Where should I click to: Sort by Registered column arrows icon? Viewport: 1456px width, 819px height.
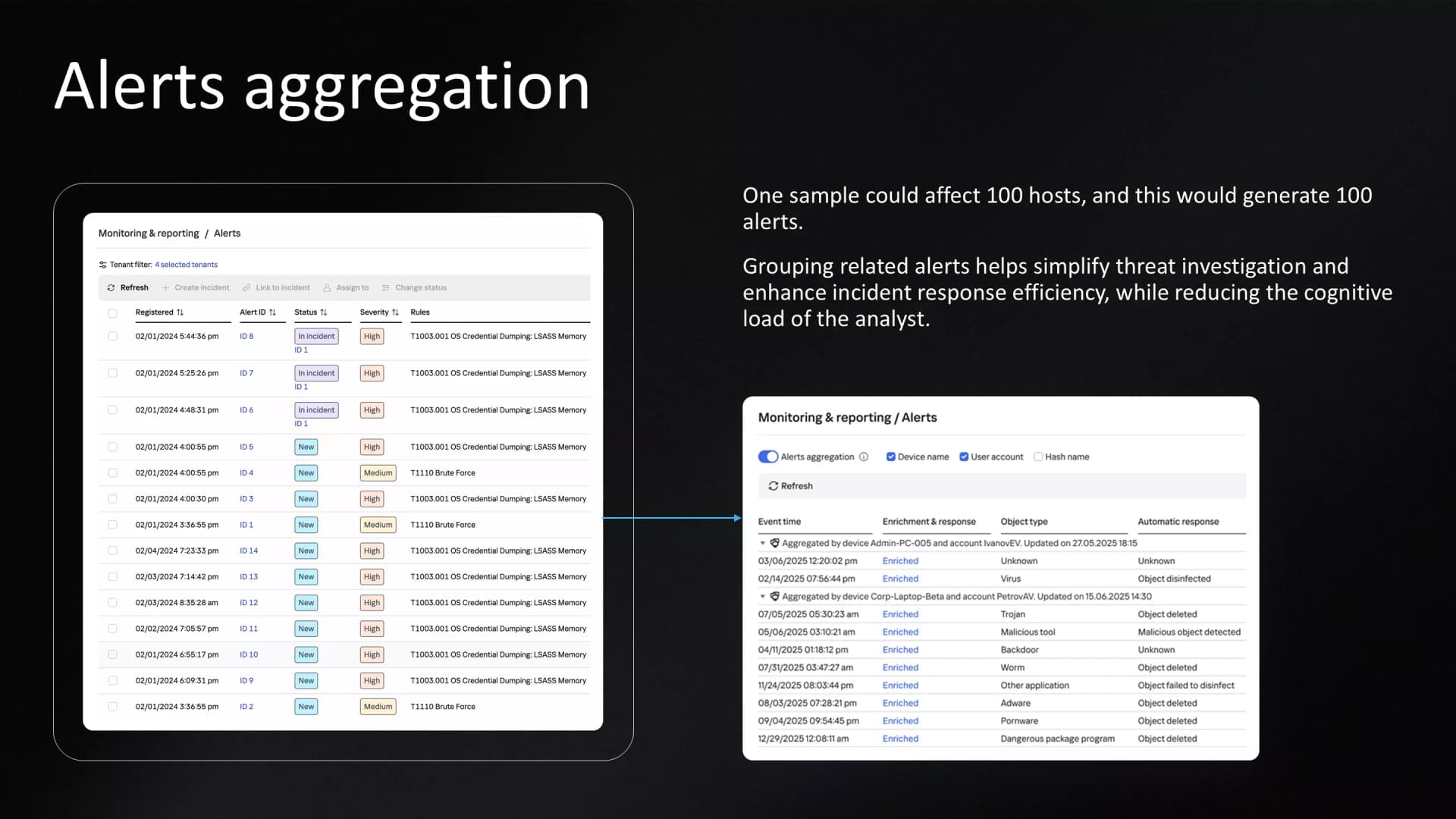(x=180, y=312)
